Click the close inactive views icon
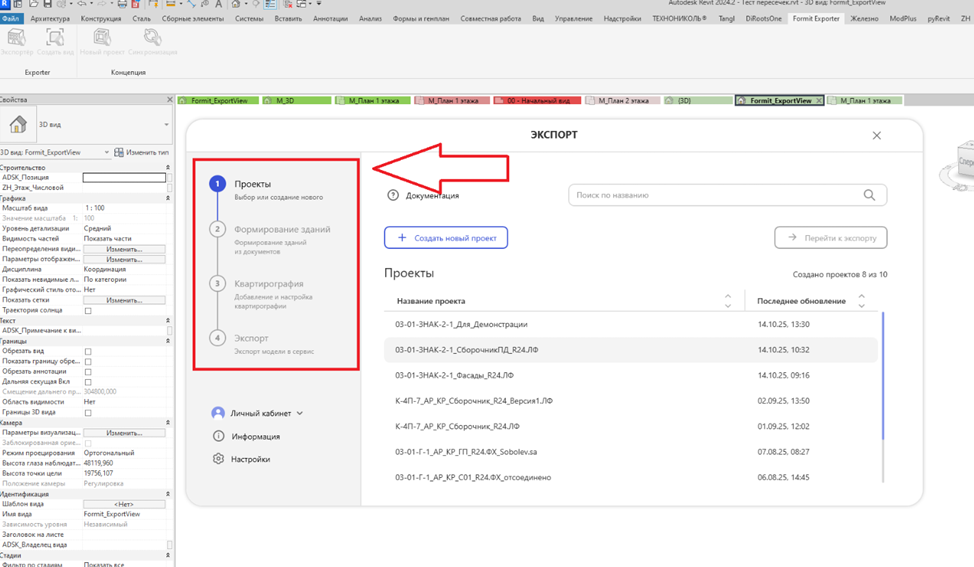 coord(288,4)
